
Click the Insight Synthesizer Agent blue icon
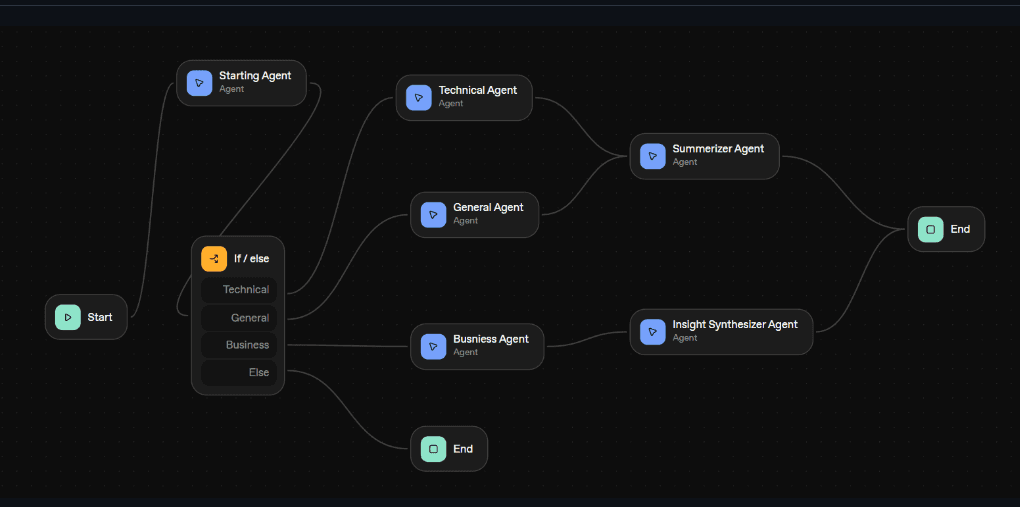tap(652, 332)
